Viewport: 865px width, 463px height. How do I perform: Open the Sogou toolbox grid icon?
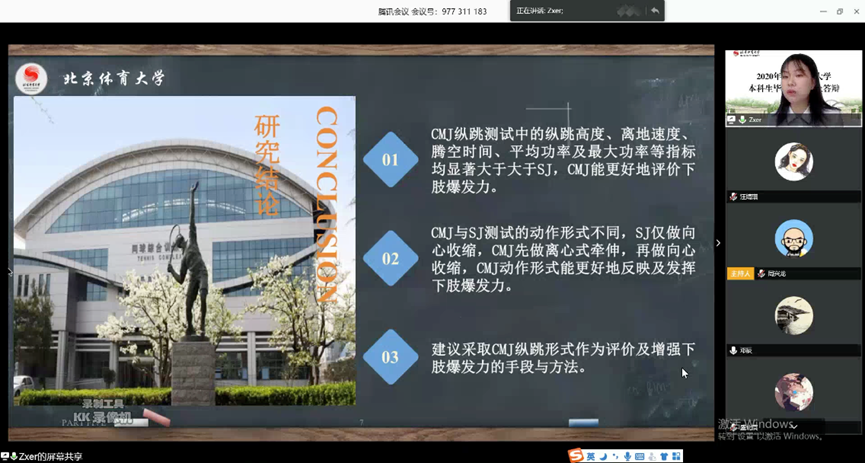676,456
